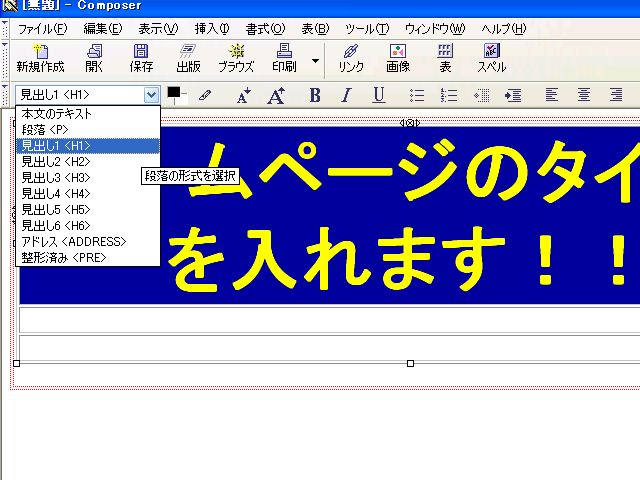
Task: Open the ヘルプ(H) menu
Action: pyautogui.click(x=504, y=29)
